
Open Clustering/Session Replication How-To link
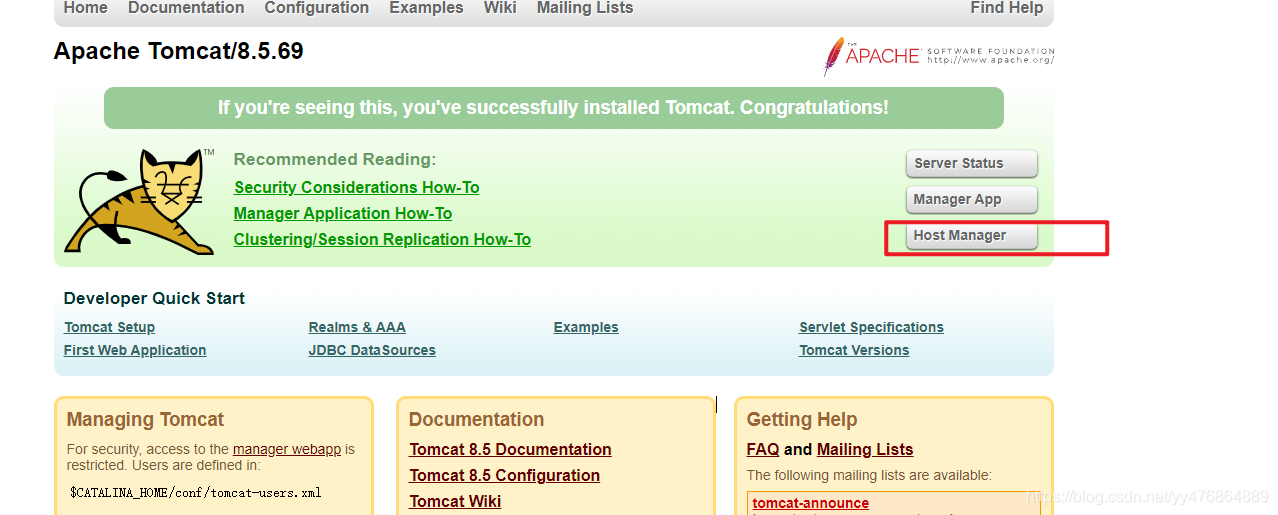click(x=382, y=239)
